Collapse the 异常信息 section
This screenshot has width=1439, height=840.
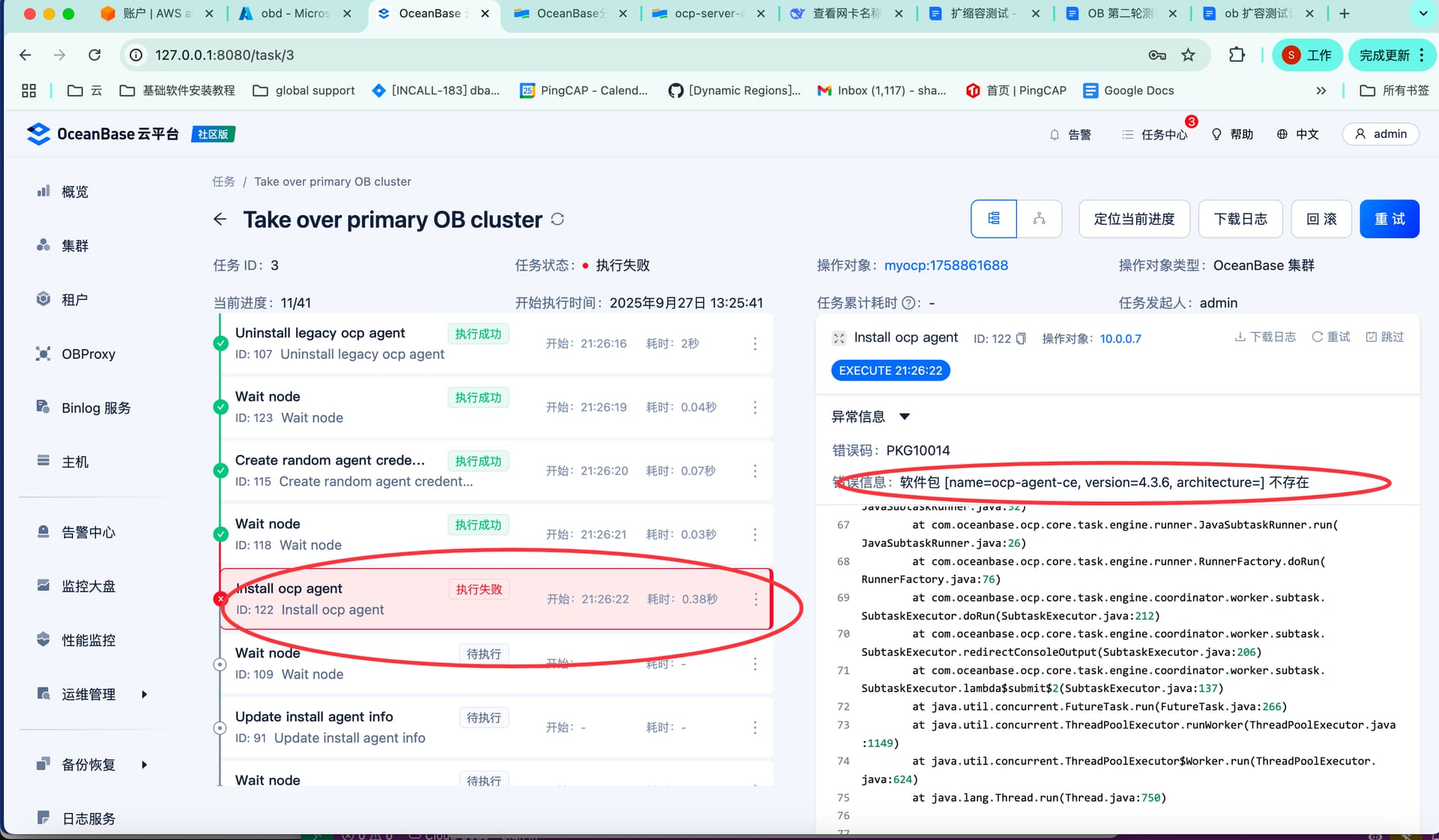pyautogui.click(x=905, y=417)
